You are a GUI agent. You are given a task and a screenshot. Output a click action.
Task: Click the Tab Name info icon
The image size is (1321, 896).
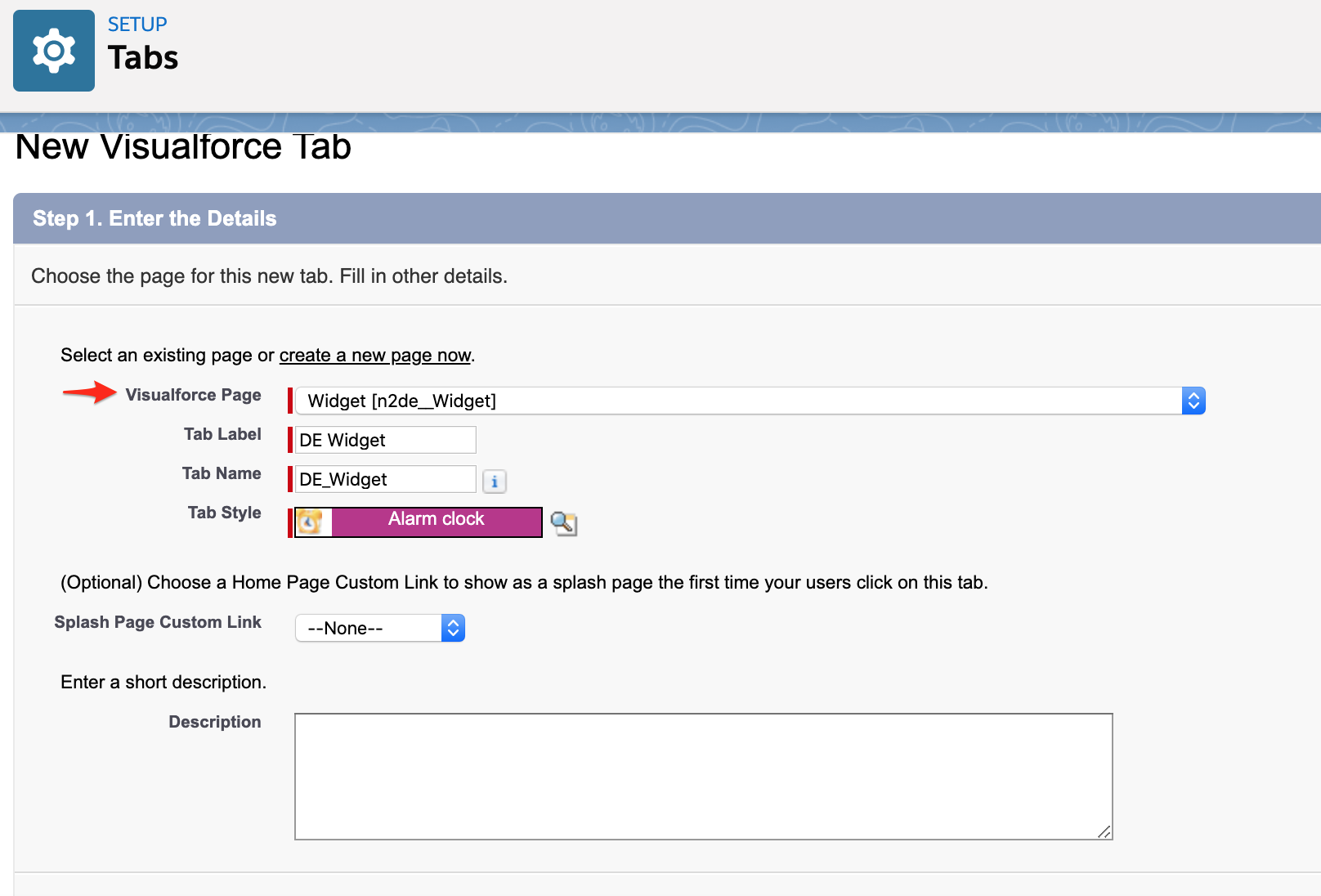pyautogui.click(x=495, y=482)
